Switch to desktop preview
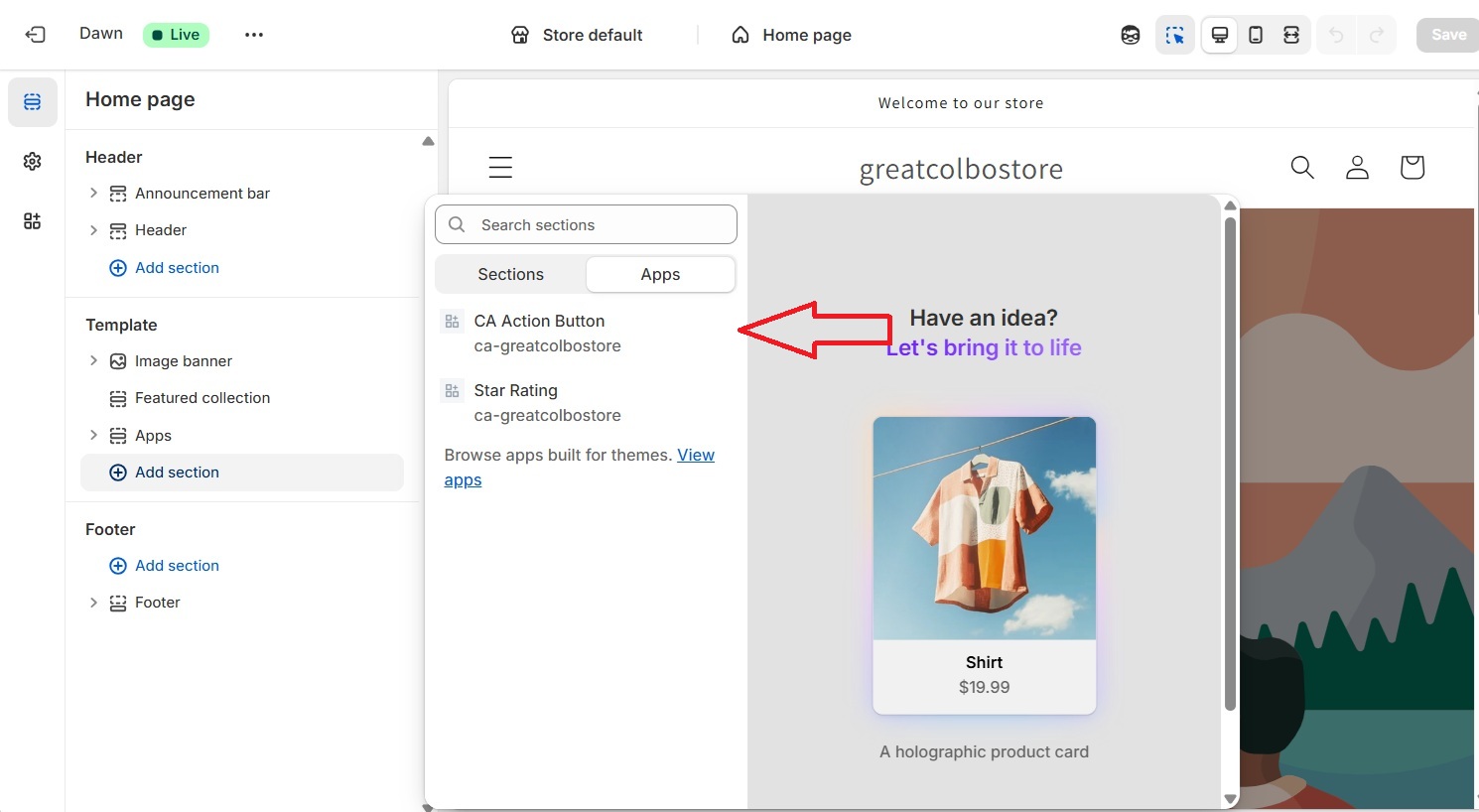Image resolution: width=1479 pixels, height=812 pixels. 1219,35
